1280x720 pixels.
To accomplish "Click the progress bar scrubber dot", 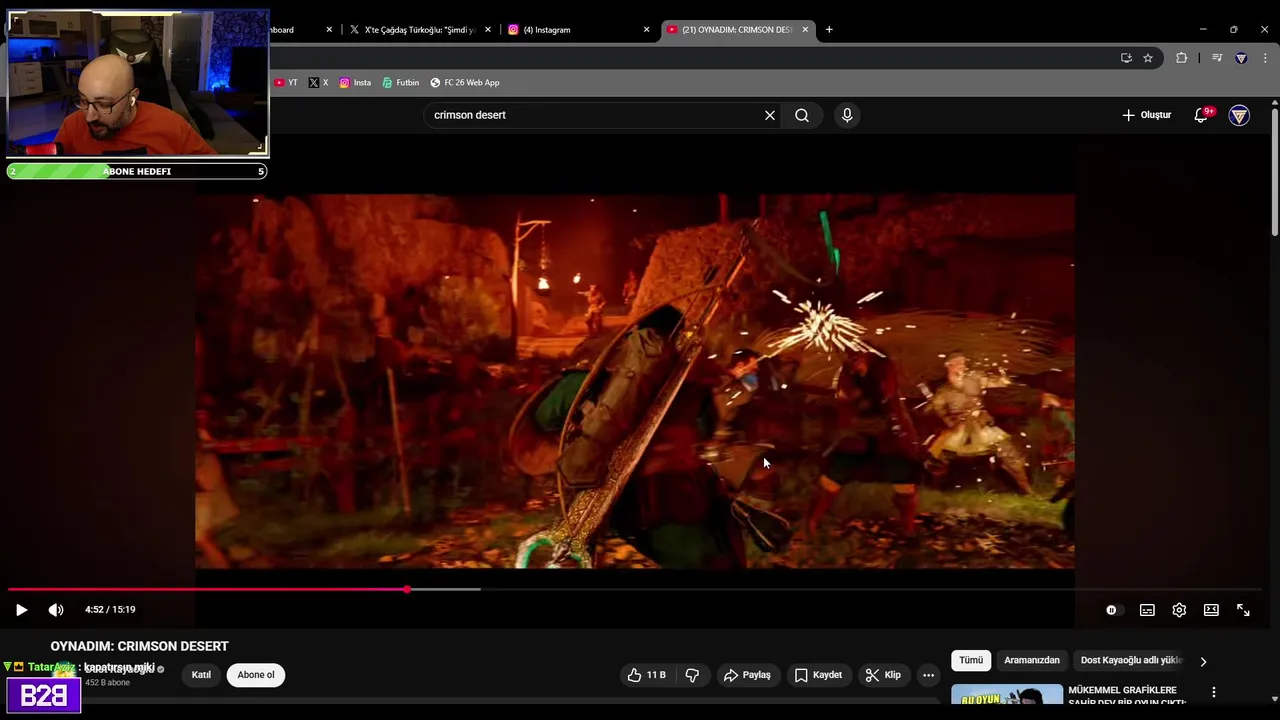I will pos(407,589).
